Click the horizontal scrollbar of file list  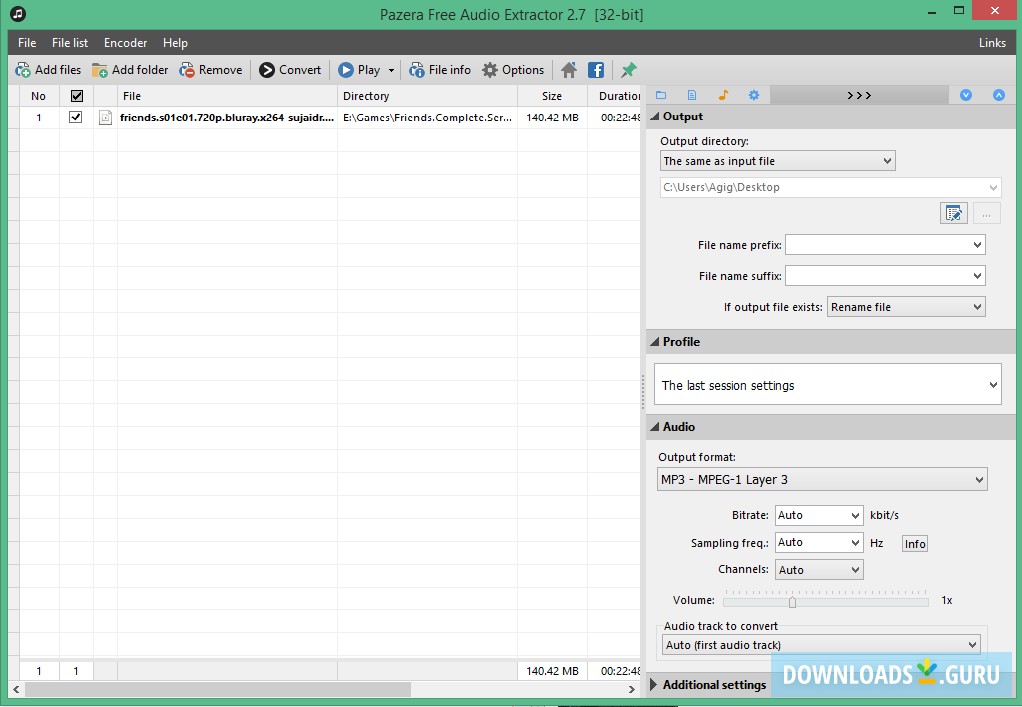click(218, 689)
